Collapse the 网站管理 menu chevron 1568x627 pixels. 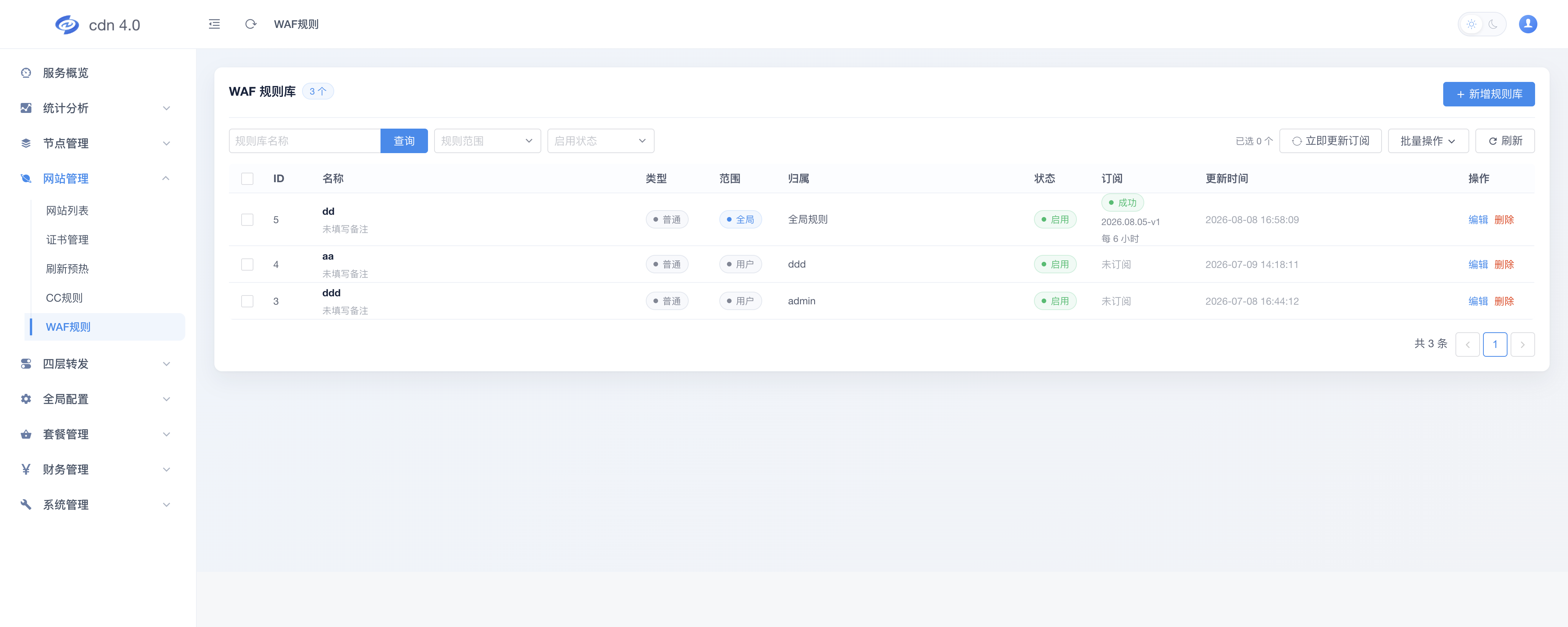click(x=166, y=178)
